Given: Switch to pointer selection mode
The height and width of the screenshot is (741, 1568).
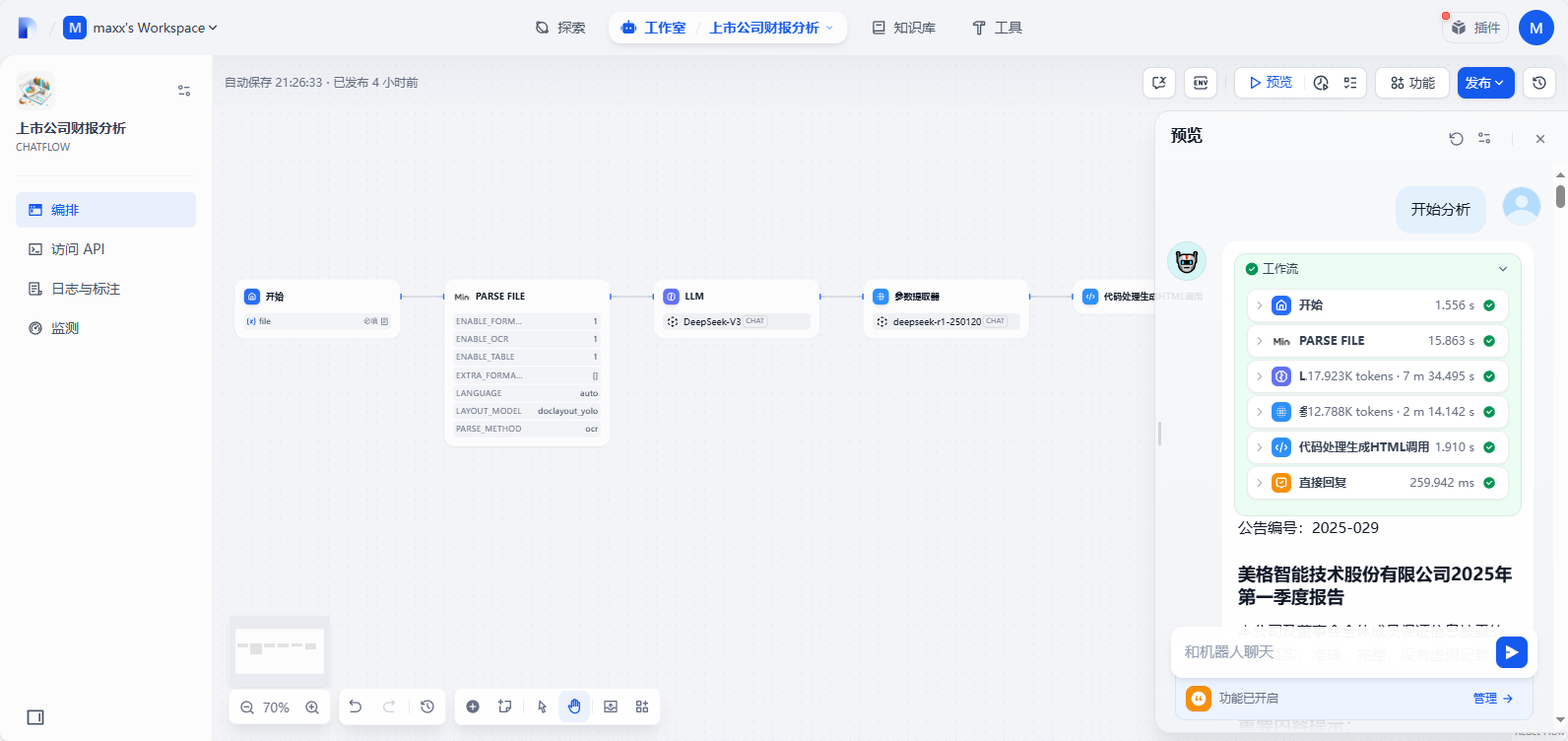Looking at the screenshot, I should 542,707.
